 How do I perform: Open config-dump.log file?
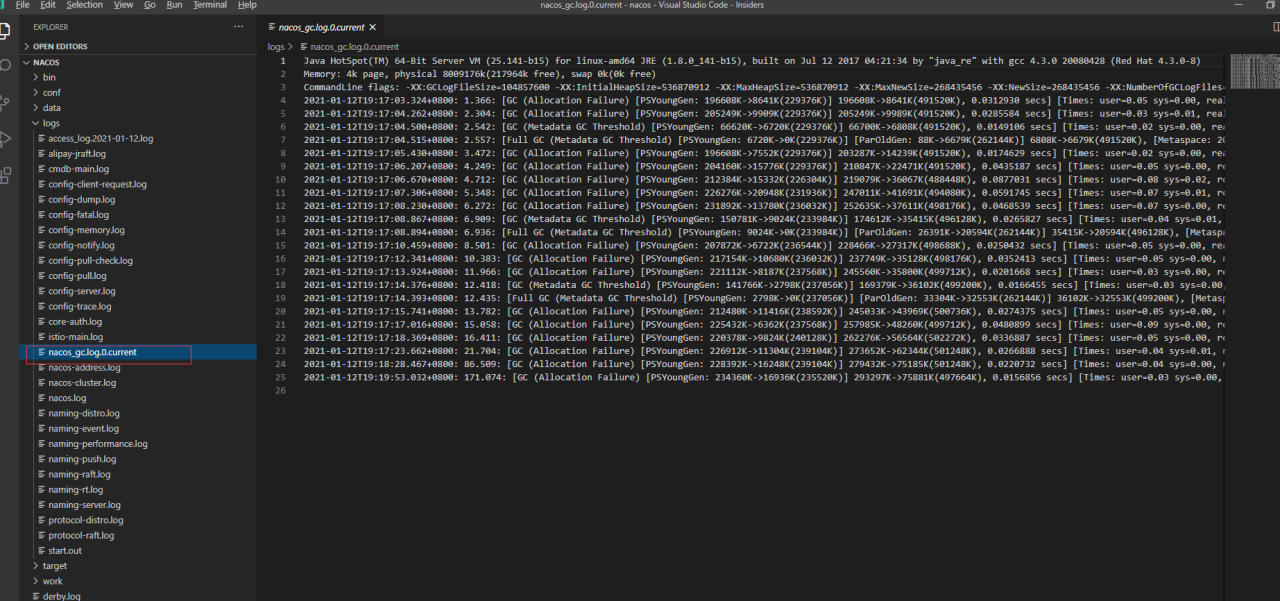(x=81, y=200)
